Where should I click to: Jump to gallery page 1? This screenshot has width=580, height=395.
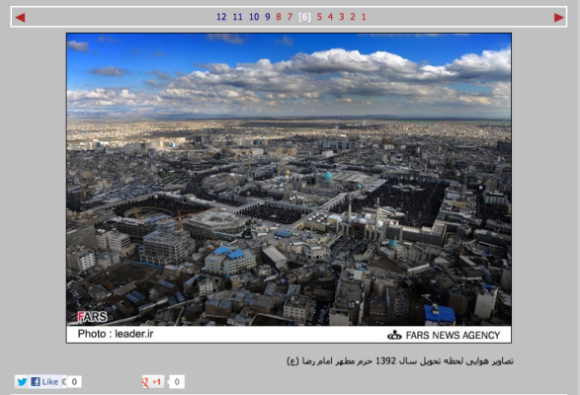364,17
